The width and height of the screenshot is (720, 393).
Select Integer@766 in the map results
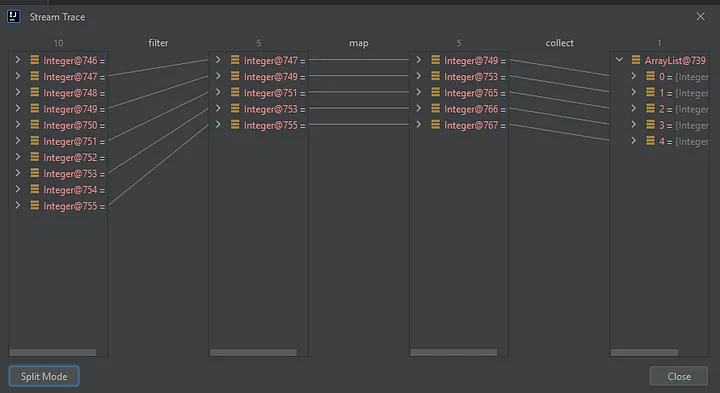point(459,109)
